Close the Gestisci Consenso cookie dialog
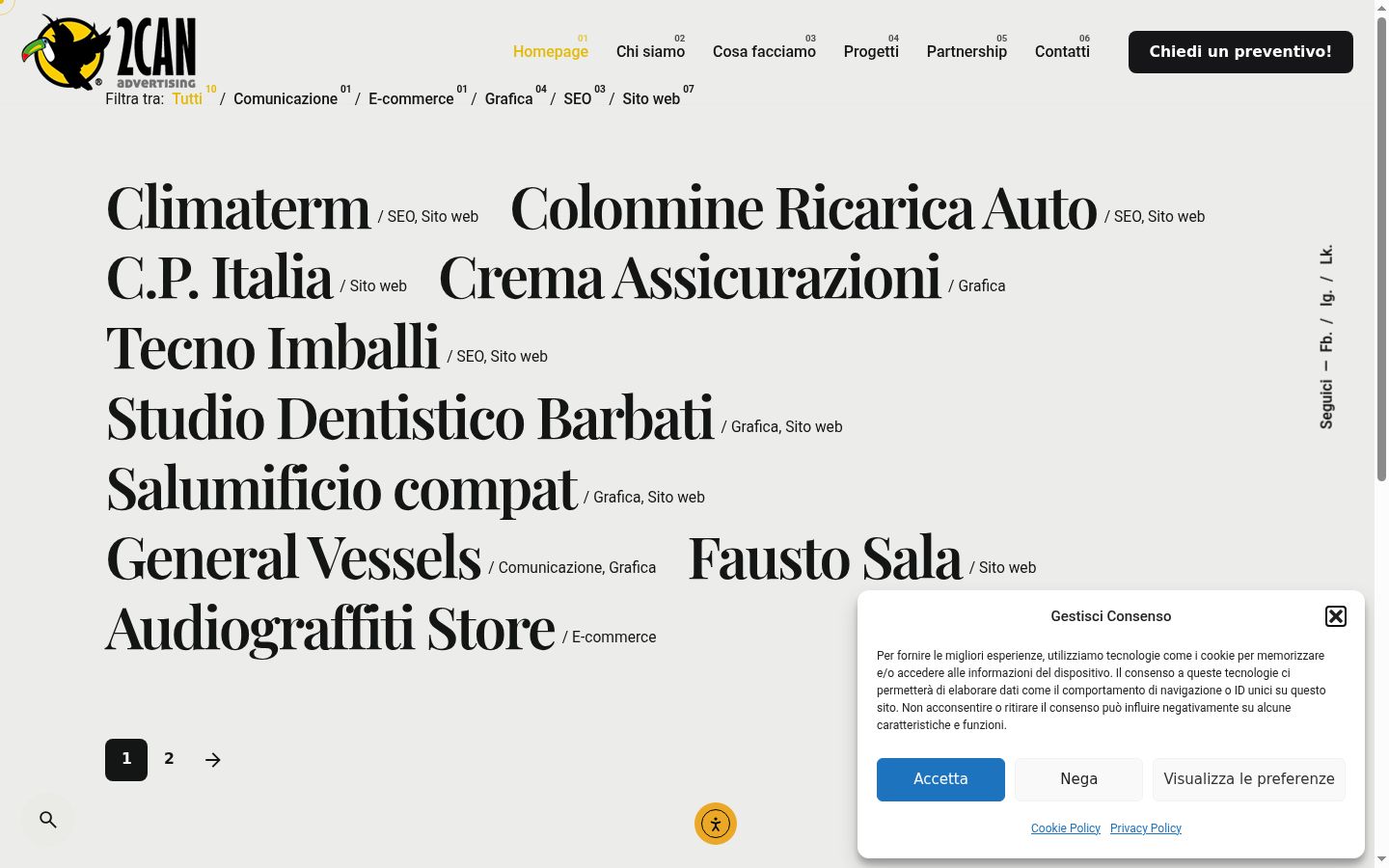 coord(1336,616)
